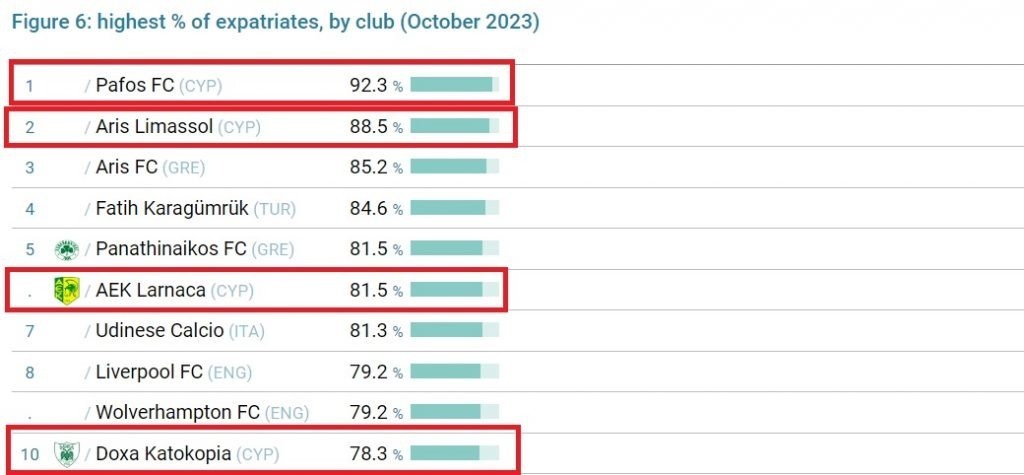Select Udinese Calcio in the list
Viewport: 1024px width, 475px height.
coord(159,331)
